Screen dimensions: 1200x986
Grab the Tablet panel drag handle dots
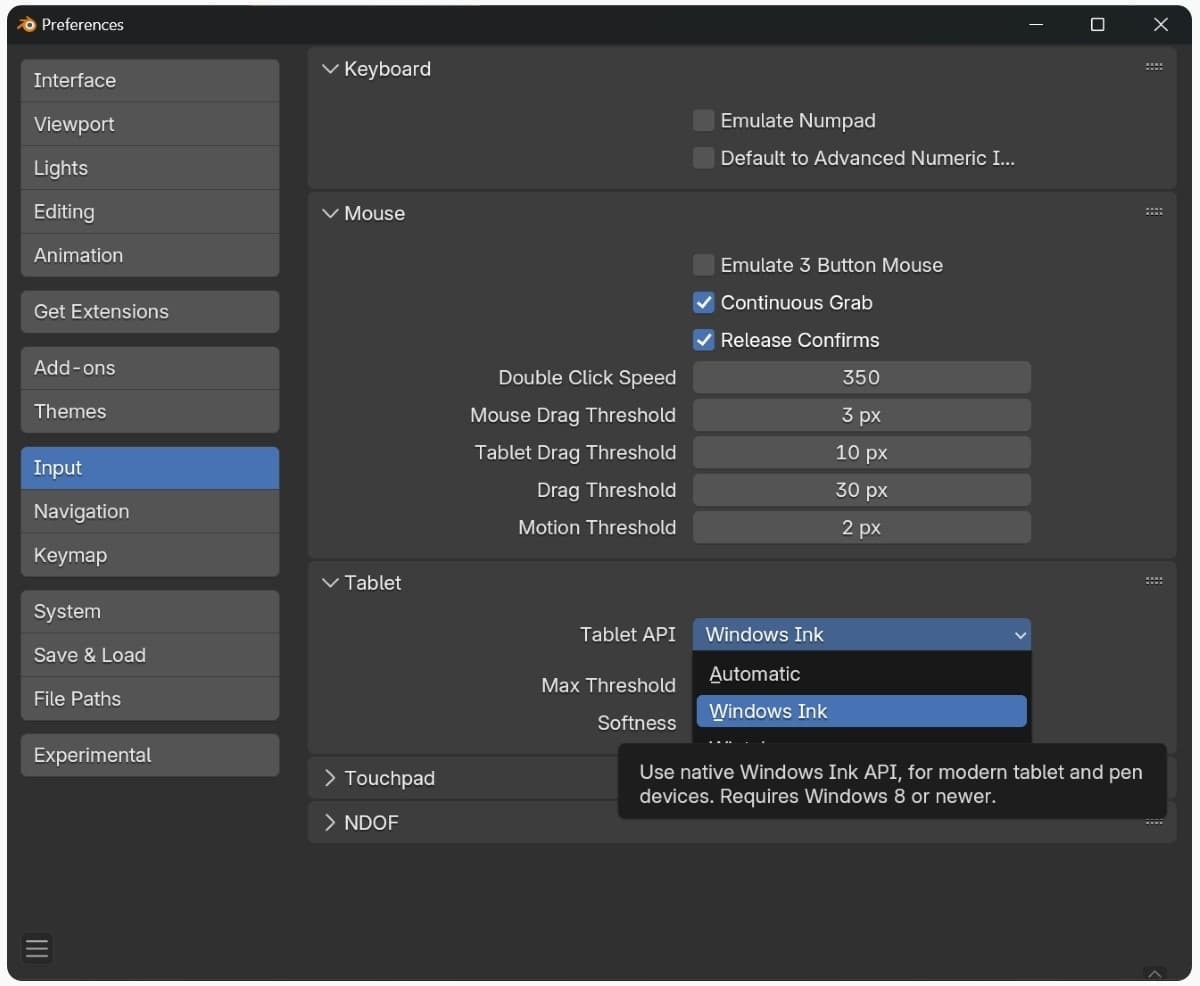(x=1154, y=581)
